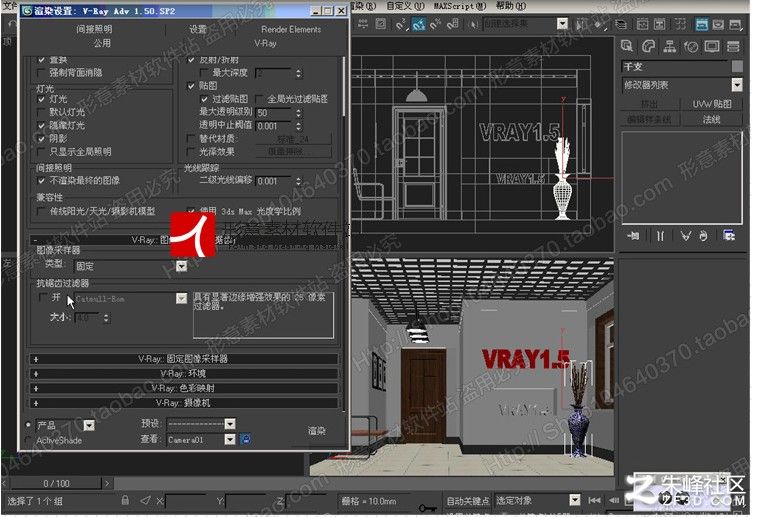Click the quick render teapot icon
The image size is (758, 517).
click(735, 24)
